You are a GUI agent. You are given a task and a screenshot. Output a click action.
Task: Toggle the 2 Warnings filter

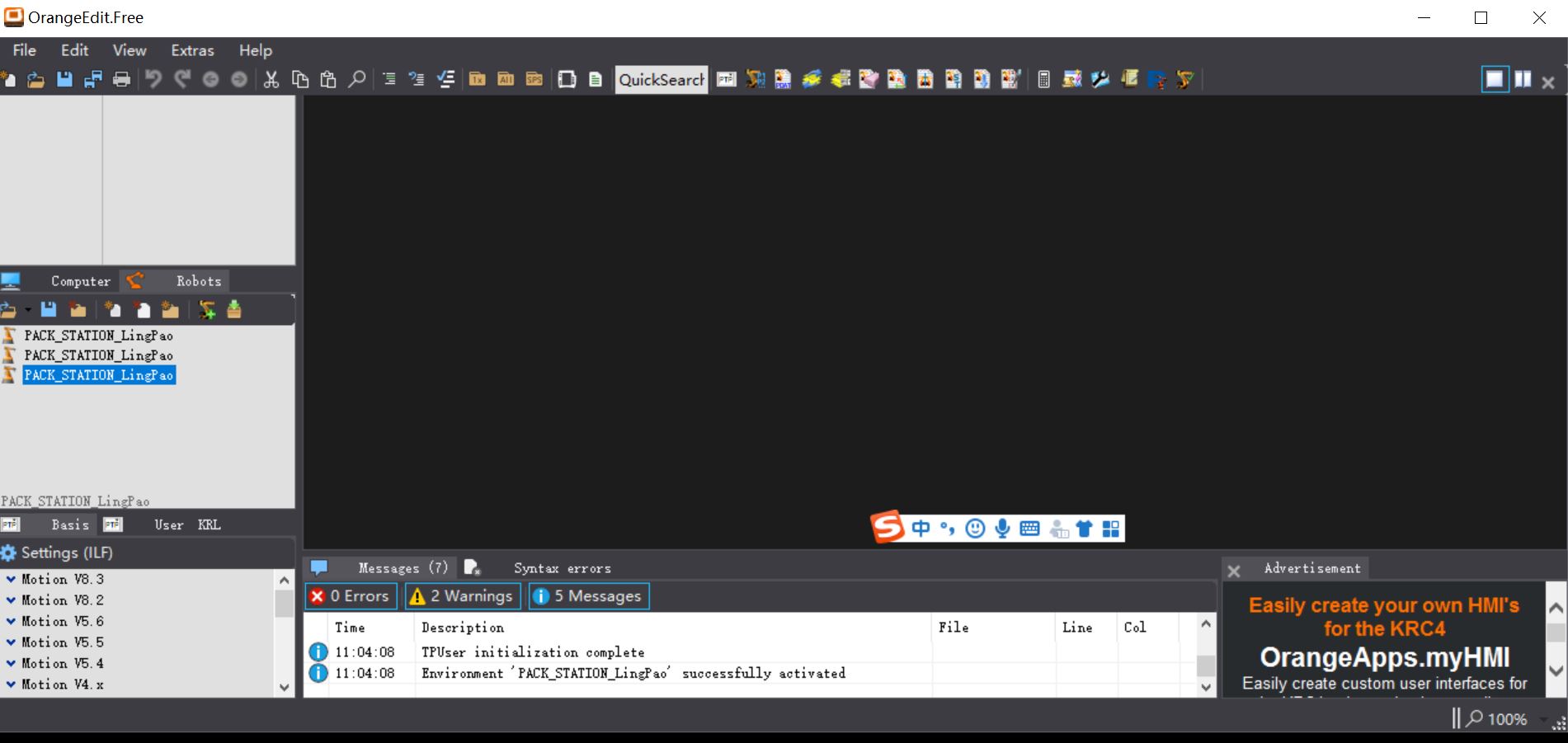[x=463, y=596]
